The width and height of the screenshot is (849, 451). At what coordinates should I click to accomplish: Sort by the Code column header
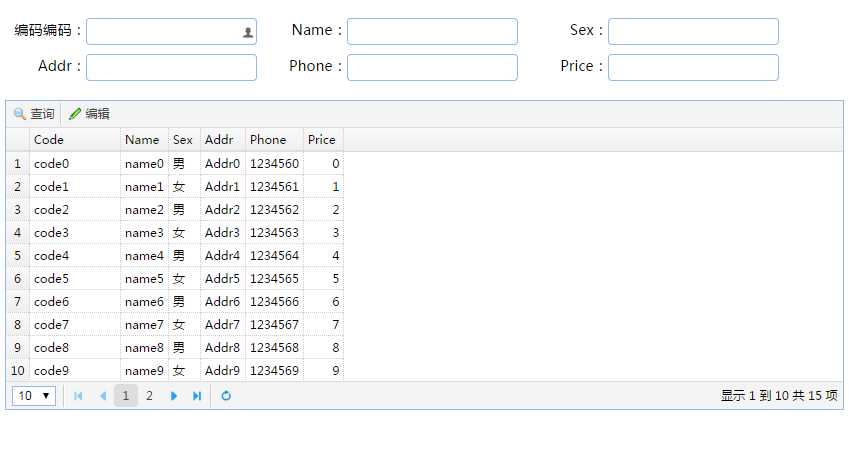[49, 140]
